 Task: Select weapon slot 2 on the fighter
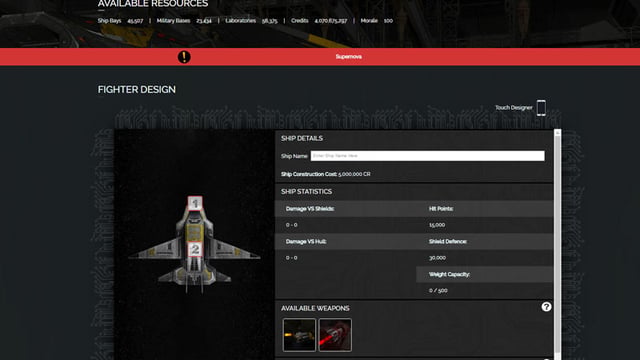coord(195,249)
